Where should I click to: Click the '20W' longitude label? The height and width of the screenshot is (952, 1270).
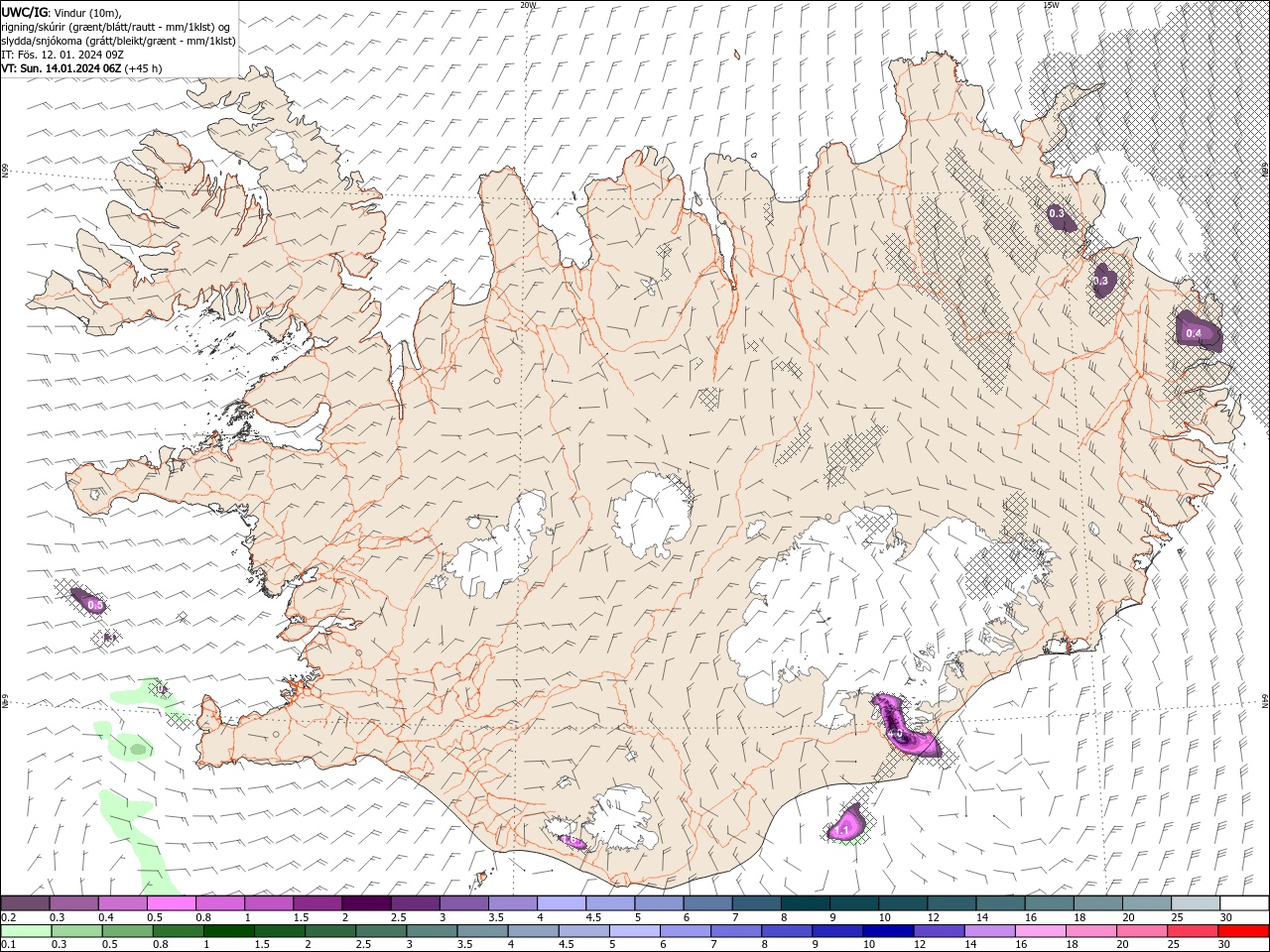pyautogui.click(x=528, y=5)
